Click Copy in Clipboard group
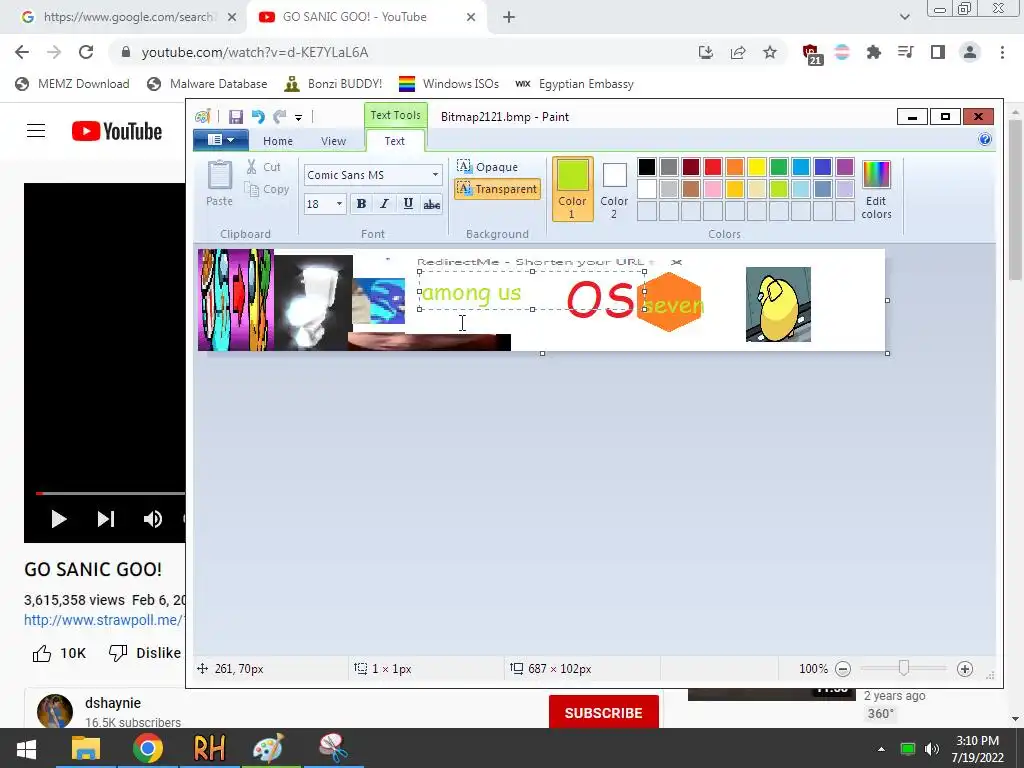This screenshot has height=768, width=1024. pos(266,189)
